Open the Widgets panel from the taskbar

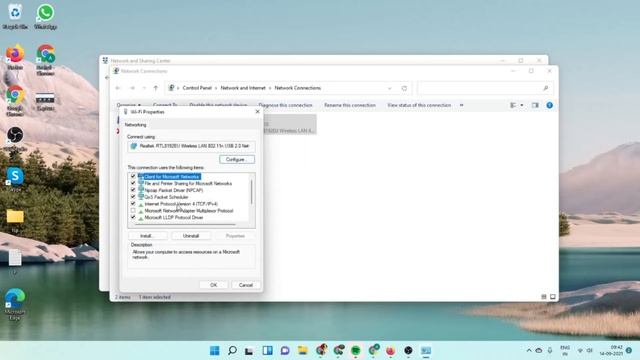pos(267,350)
